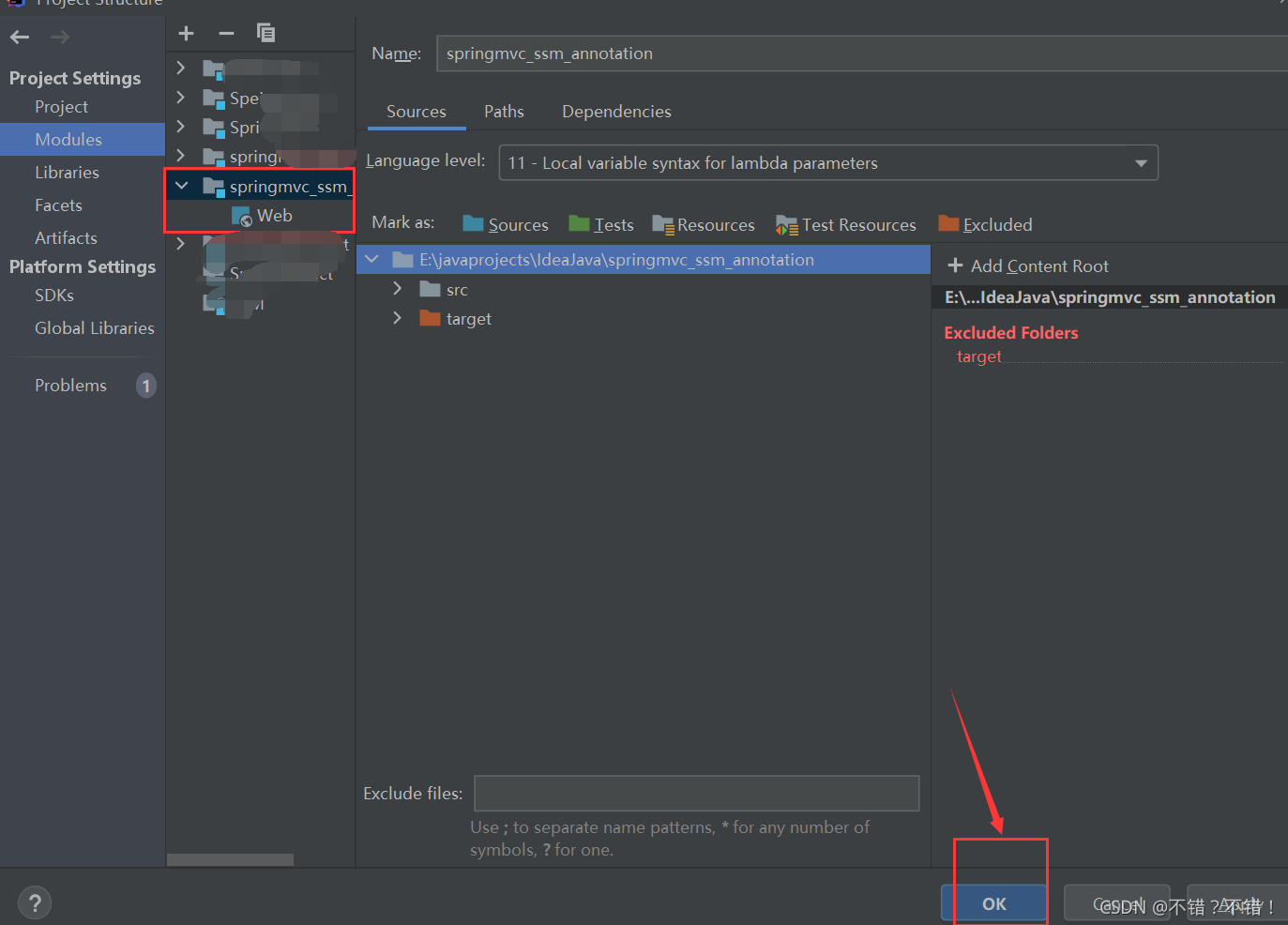
Task: Expand the Spe module node
Action: pyautogui.click(x=181, y=97)
